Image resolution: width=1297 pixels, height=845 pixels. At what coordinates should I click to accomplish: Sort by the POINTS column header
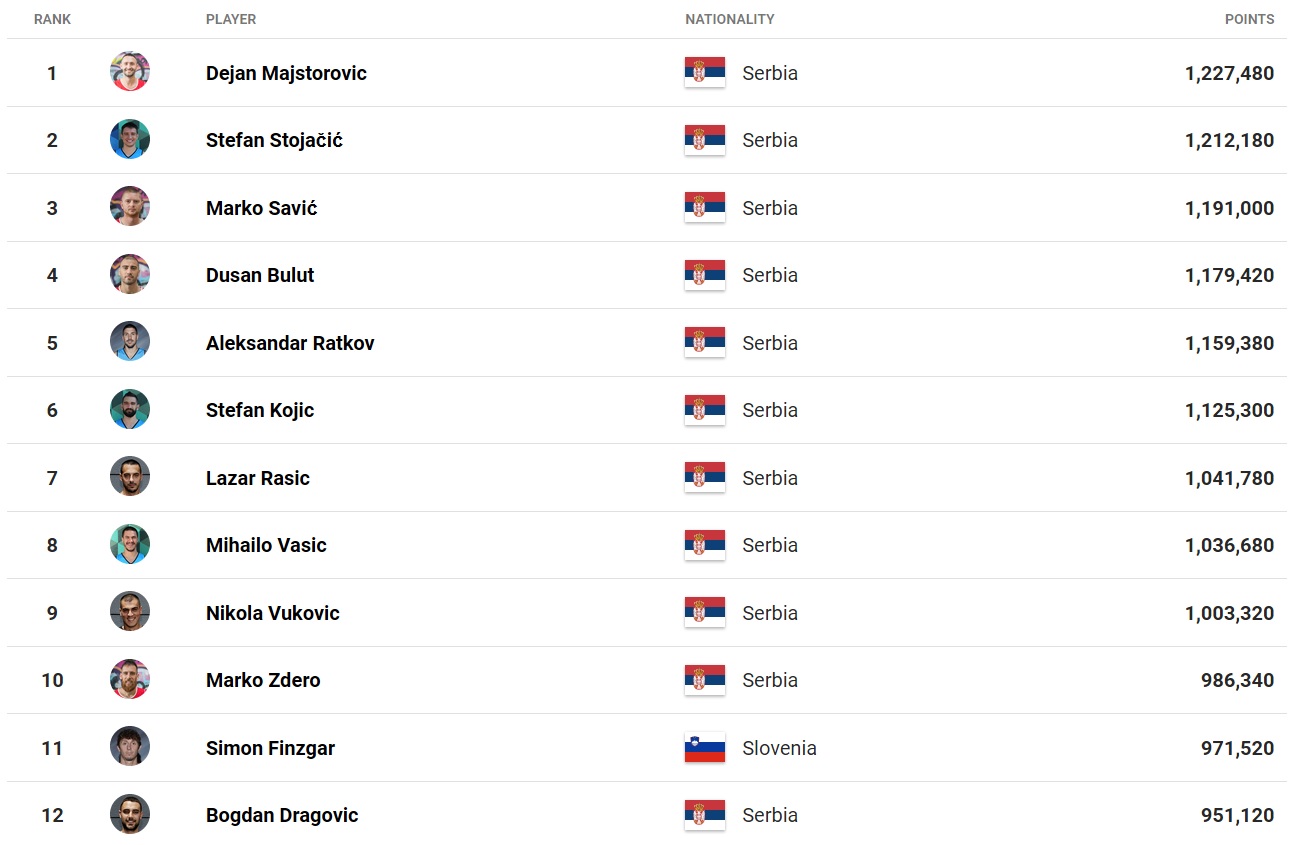point(1249,19)
